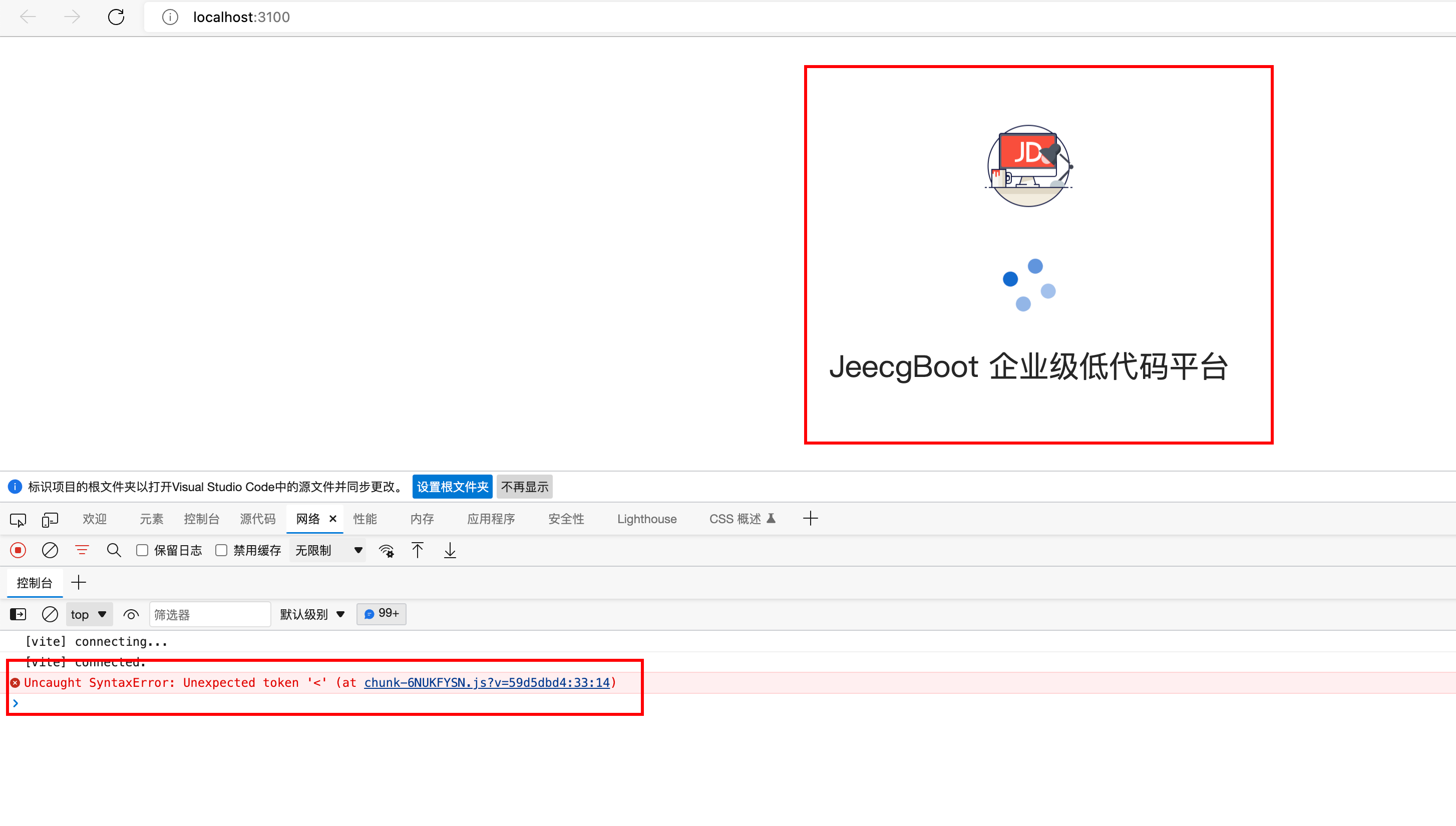
Task: Enable the 禁用缓存 checkbox
Action: [x=221, y=550]
